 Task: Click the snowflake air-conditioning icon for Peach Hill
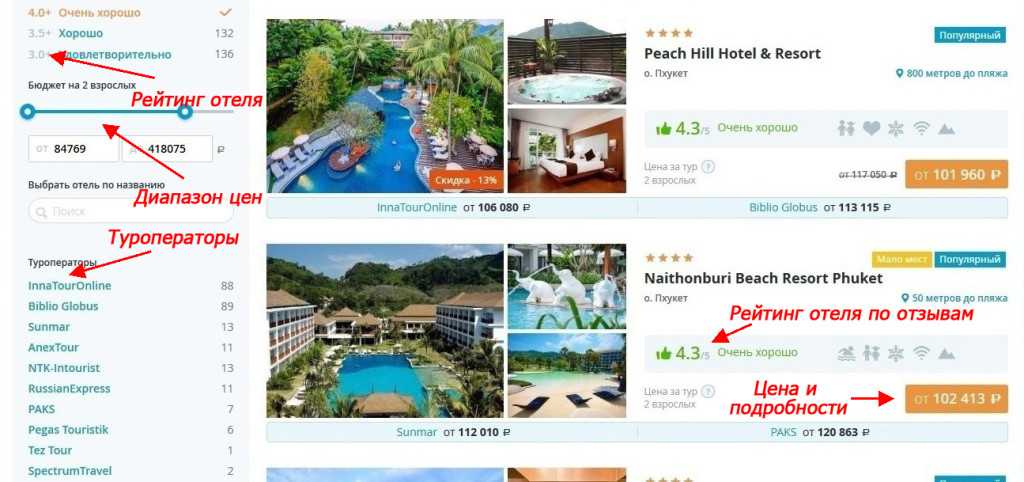(x=895, y=129)
